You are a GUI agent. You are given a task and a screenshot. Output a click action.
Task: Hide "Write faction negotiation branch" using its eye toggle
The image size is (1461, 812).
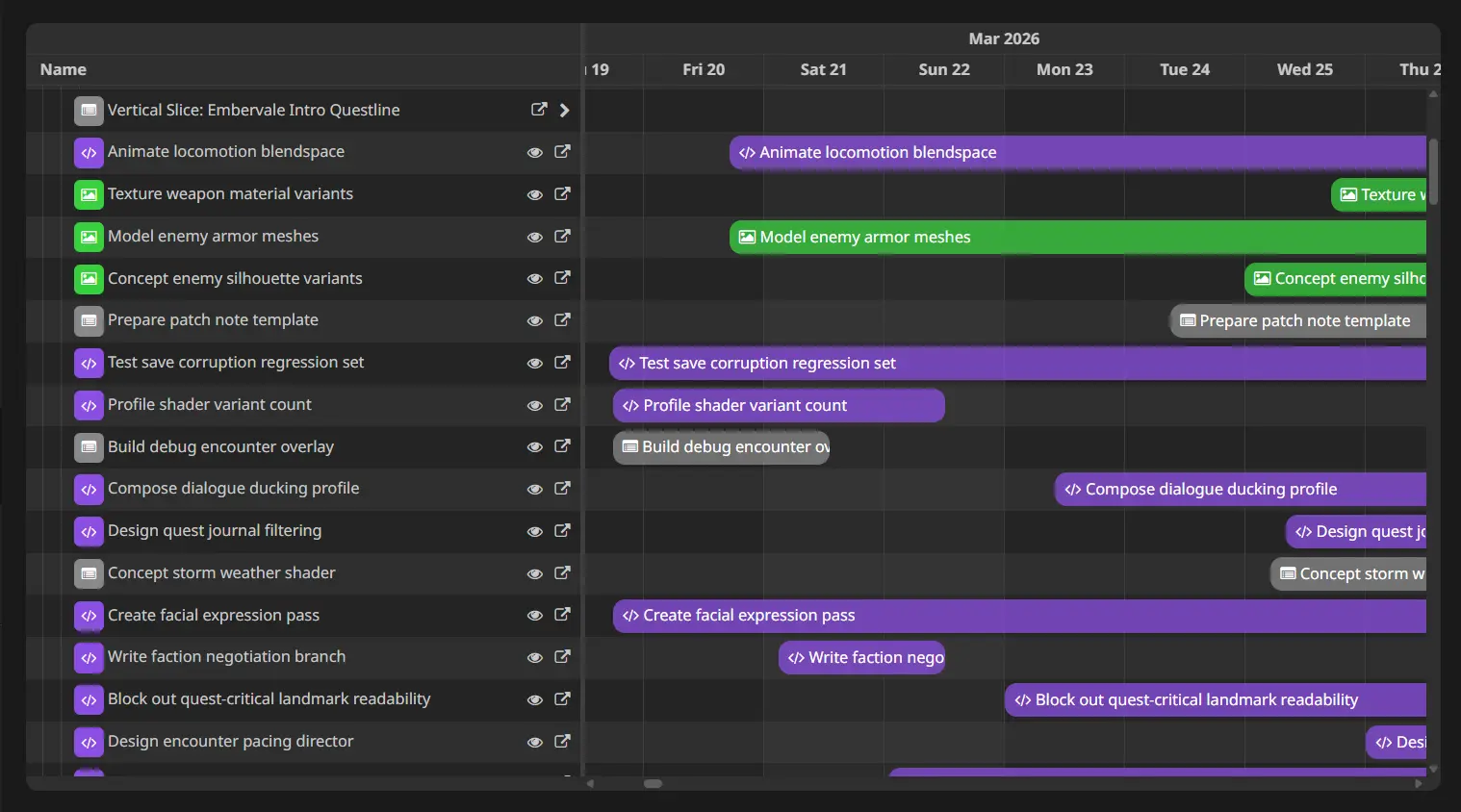pyautogui.click(x=535, y=657)
